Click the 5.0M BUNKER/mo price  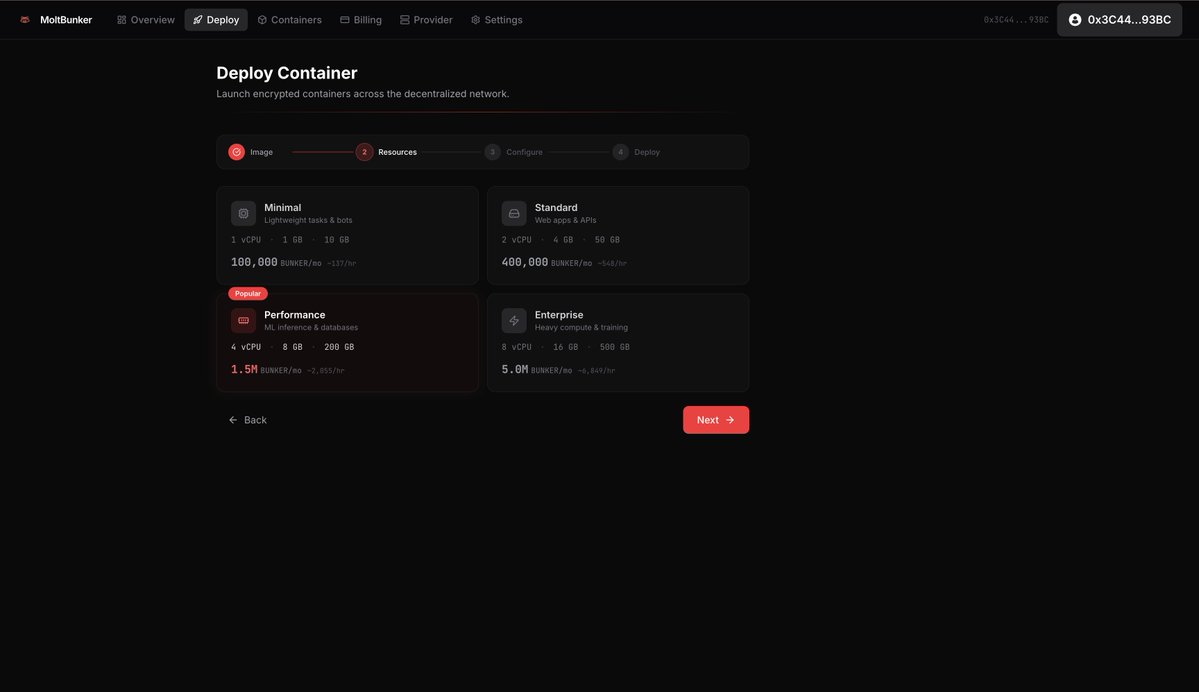point(537,369)
